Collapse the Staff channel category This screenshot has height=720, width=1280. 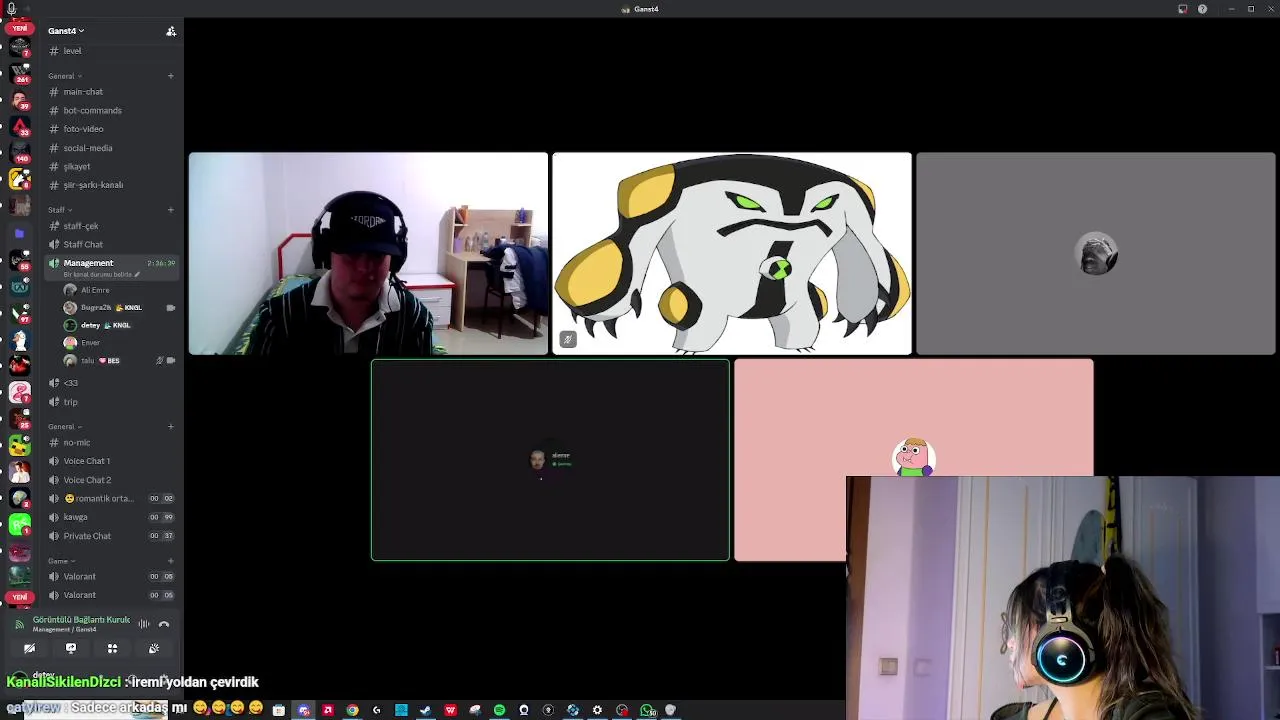point(59,210)
